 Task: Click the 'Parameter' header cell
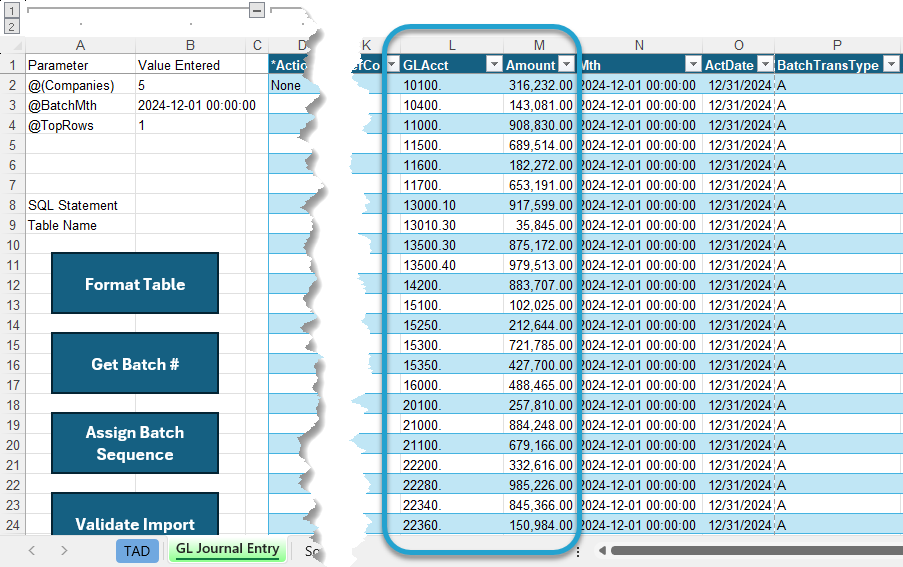pyautogui.click(x=80, y=65)
